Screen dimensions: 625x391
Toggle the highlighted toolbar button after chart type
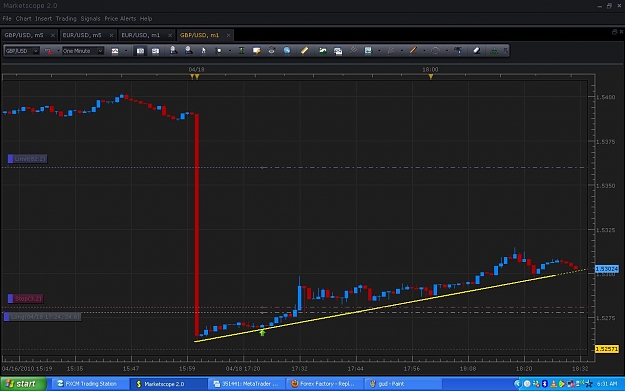tap(140, 51)
